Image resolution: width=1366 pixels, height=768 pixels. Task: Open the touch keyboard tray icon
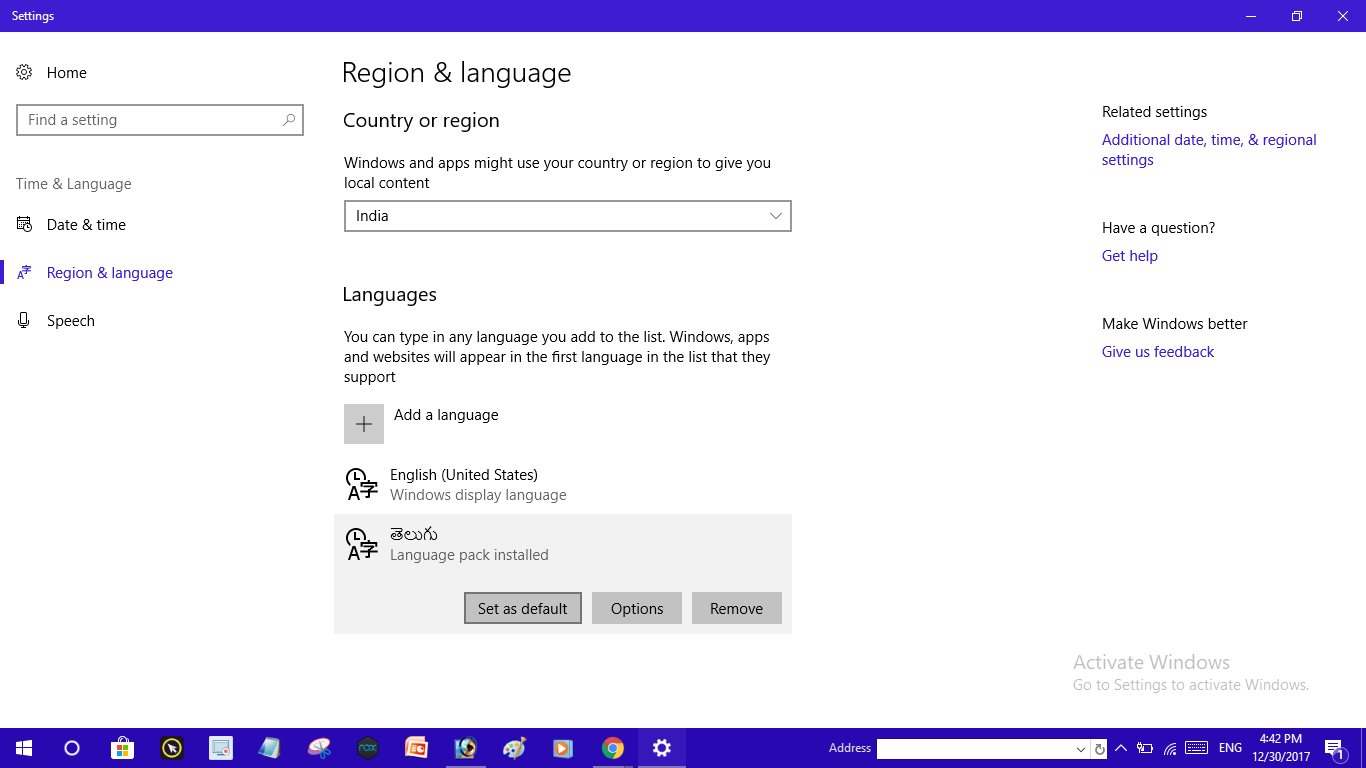tap(1196, 747)
